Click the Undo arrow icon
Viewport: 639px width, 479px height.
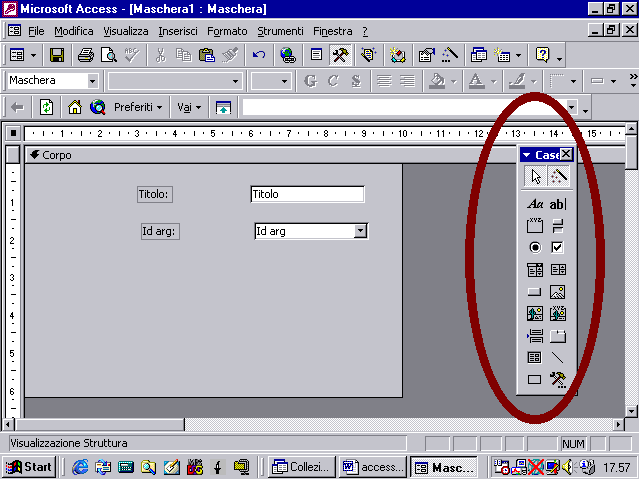pos(259,55)
